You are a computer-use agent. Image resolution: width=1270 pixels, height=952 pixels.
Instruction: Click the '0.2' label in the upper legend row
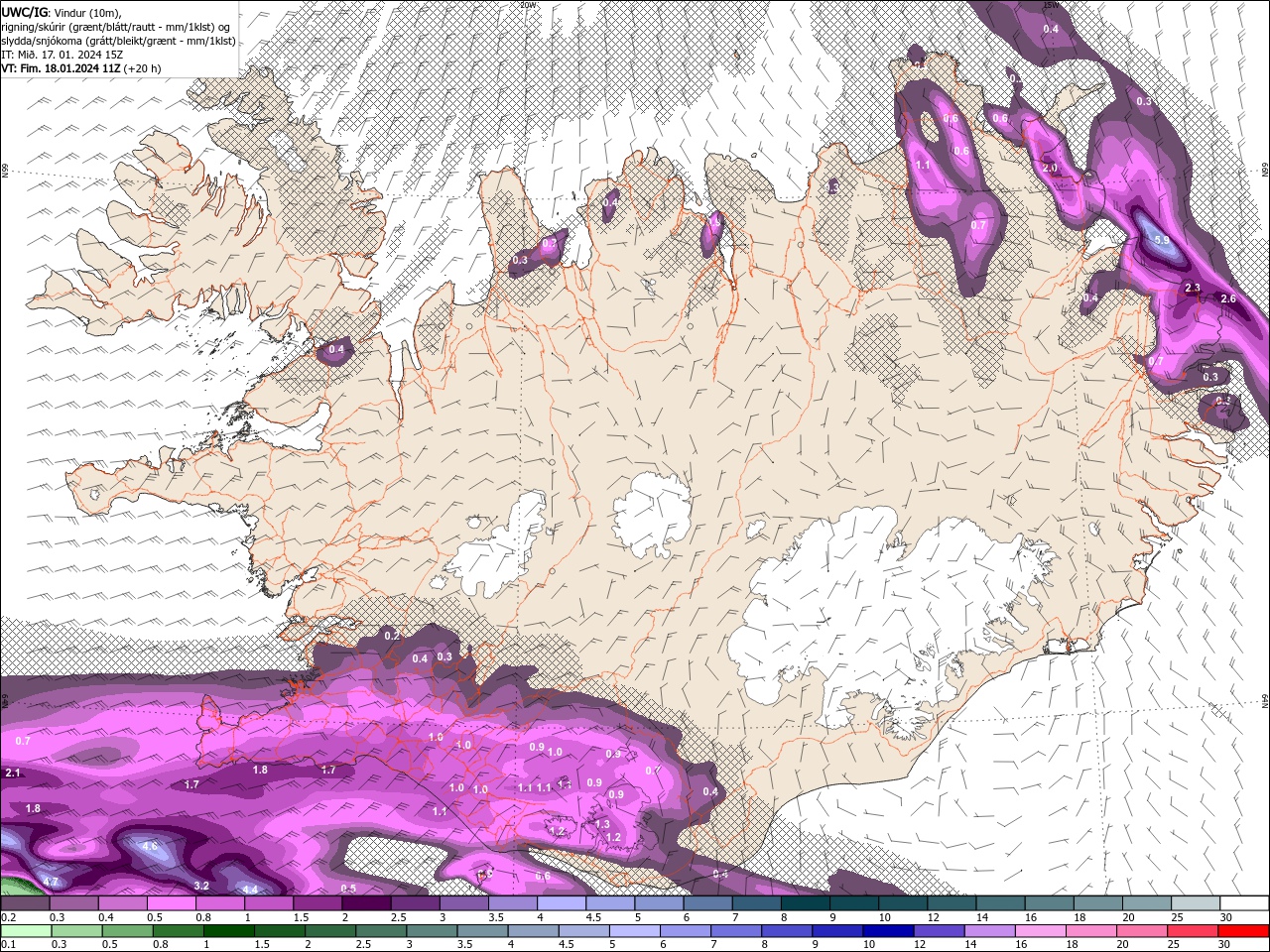(x=8, y=917)
